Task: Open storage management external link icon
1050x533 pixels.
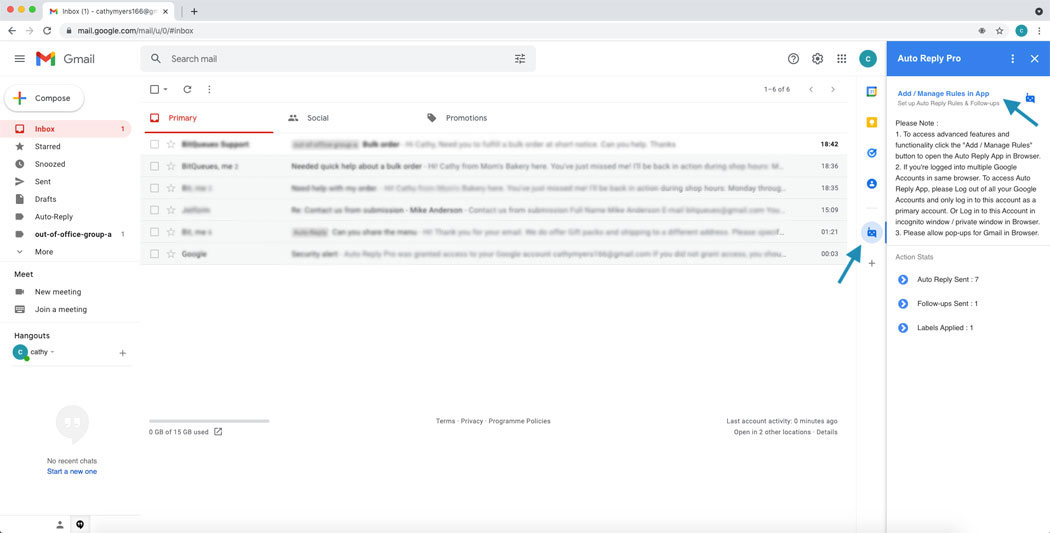Action: point(218,432)
